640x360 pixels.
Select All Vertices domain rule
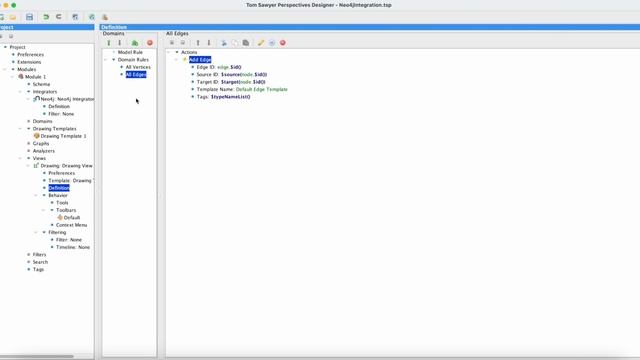[x=138, y=67]
